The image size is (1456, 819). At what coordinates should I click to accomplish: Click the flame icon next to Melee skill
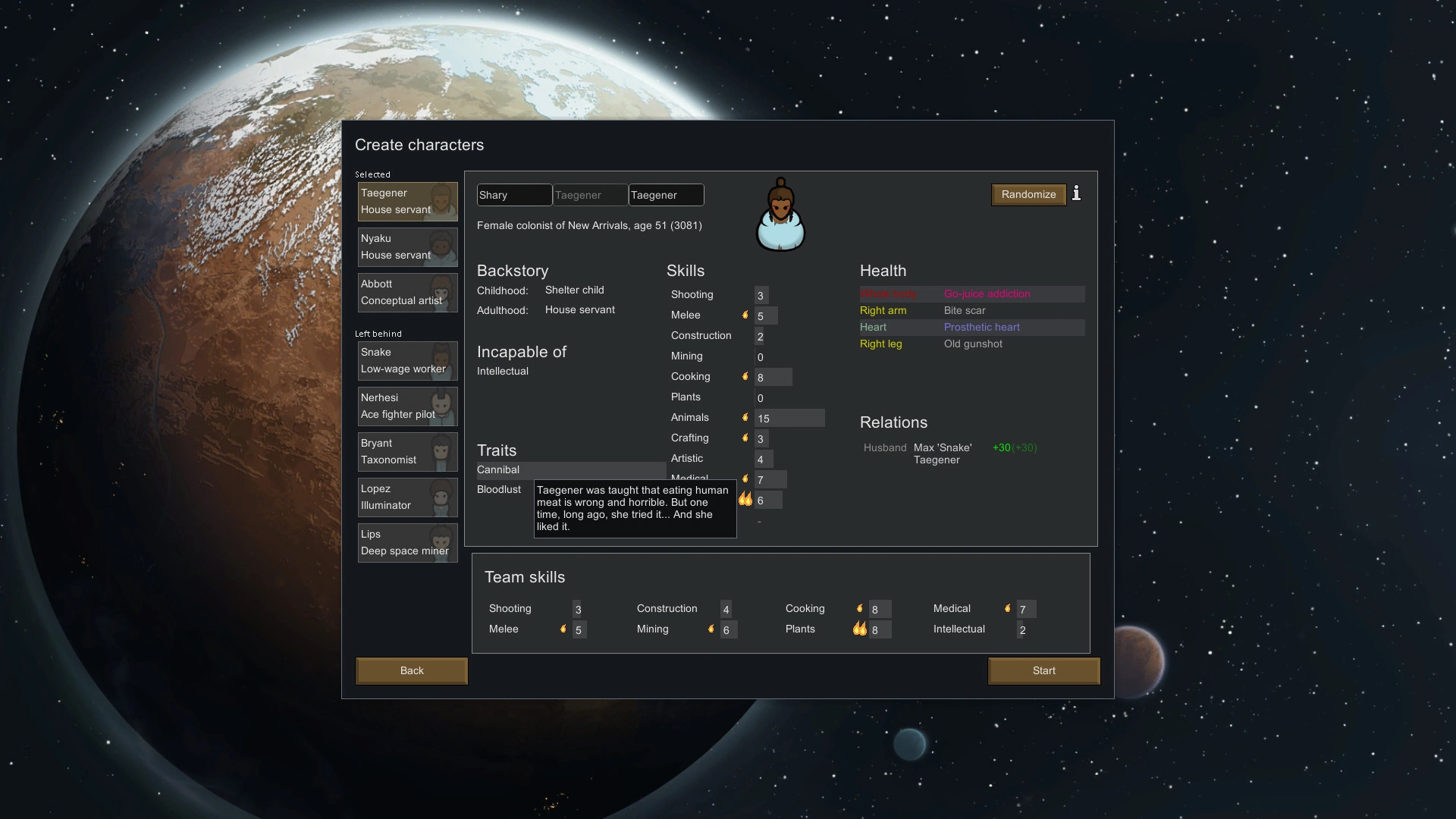click(x=747, y=316)
